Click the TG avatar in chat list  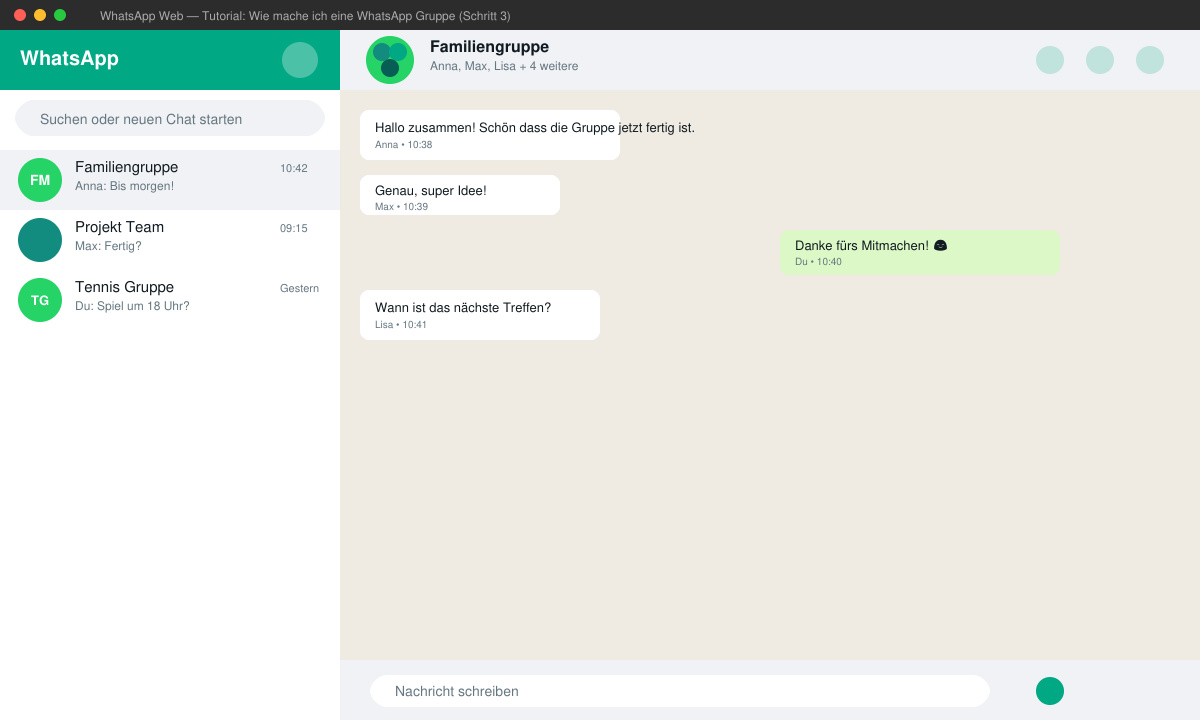click(x=40, y=300)
